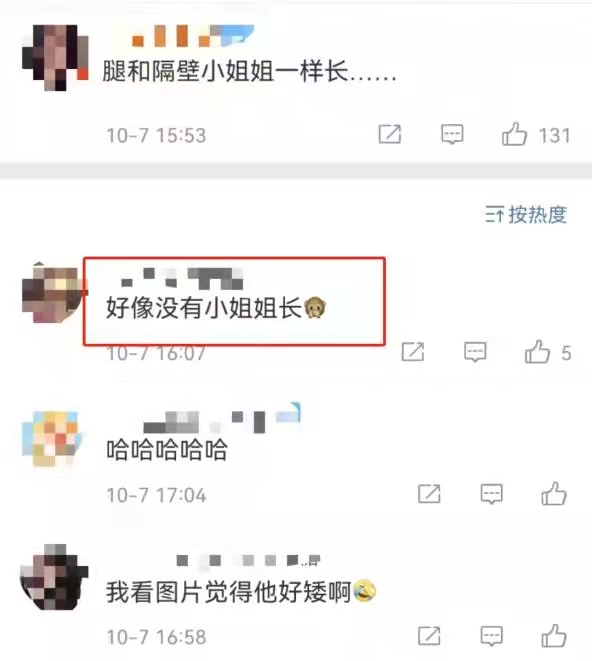
Task: Open the username above 腿和隔壁小姐姐一样长
Action: 192,36
